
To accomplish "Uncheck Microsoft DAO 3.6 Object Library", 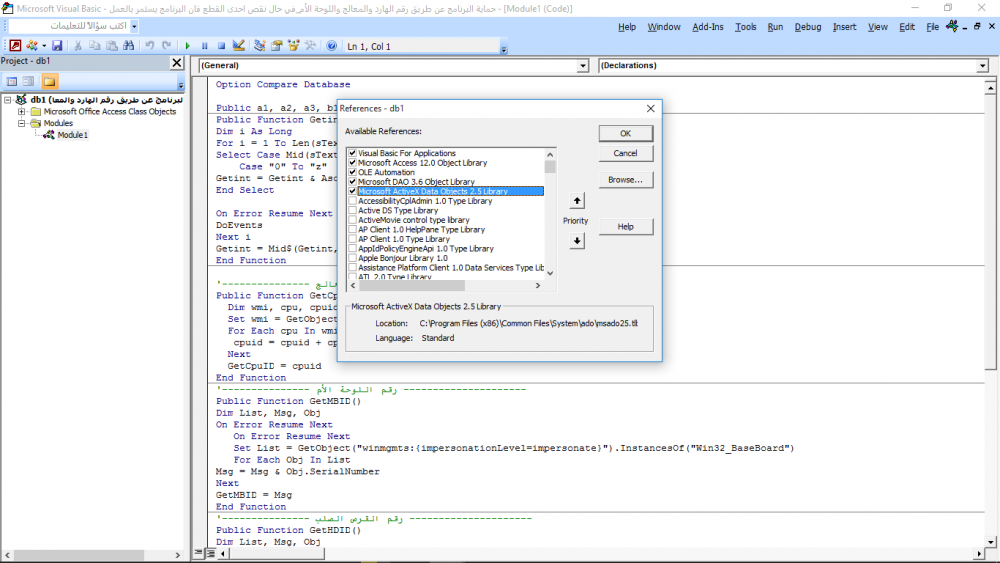I will coord(353,182).
